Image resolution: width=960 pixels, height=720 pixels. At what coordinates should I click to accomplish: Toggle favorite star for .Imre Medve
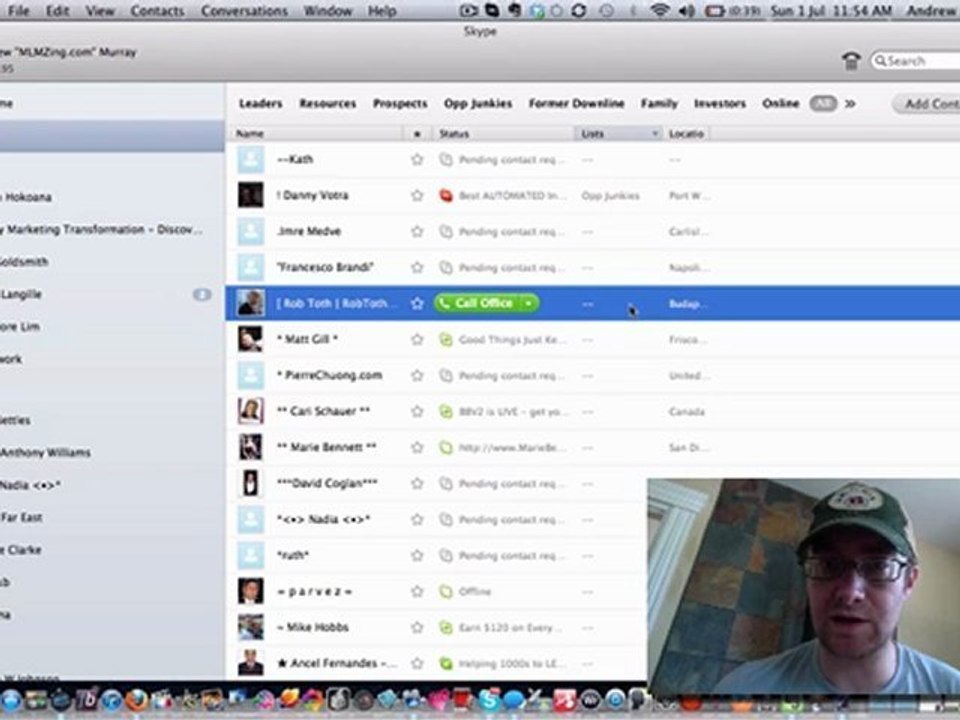click(x=417, y=231)
